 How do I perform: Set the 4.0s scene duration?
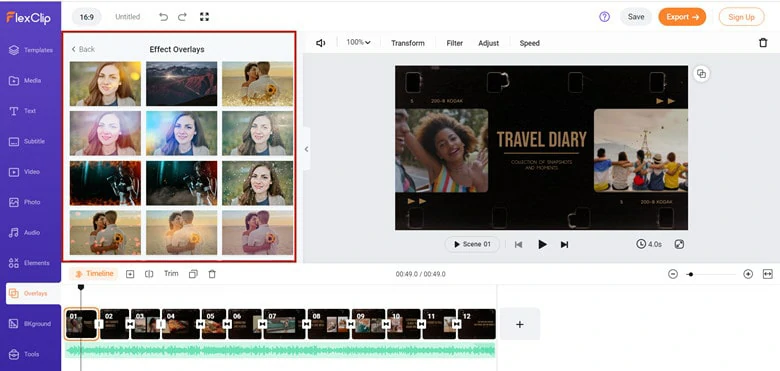tap(649, 244)
